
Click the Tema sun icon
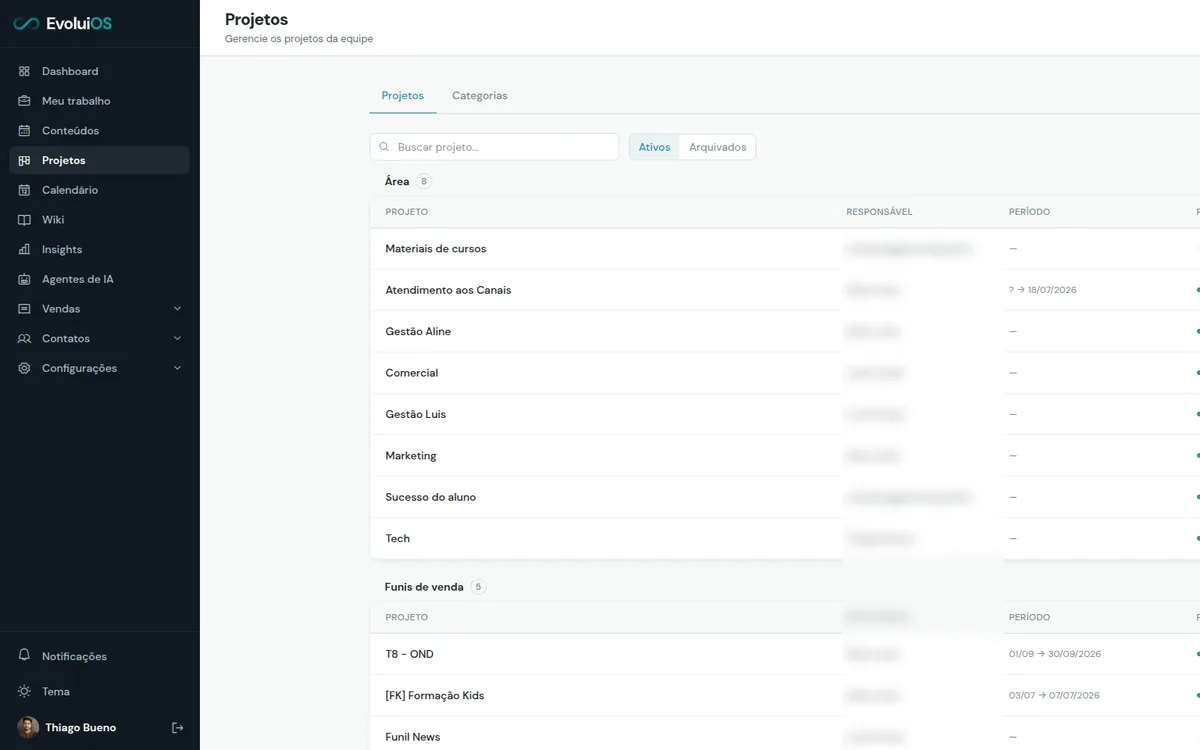click(x=24, y=691)
